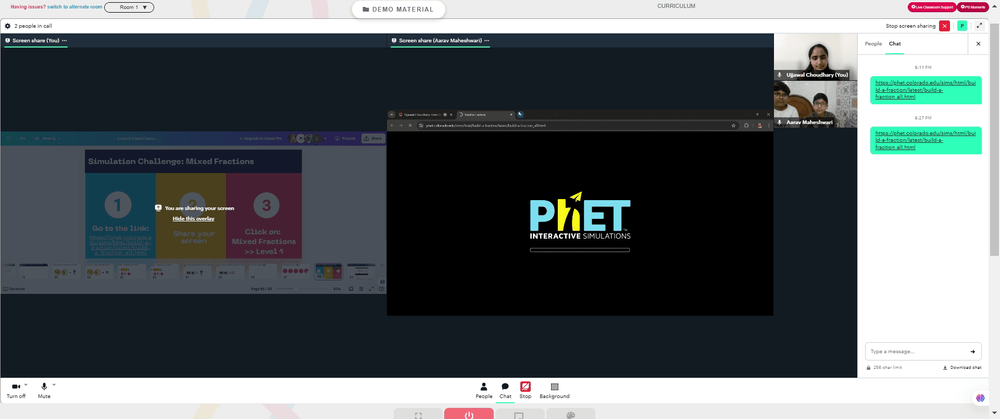Viewport: 1000px width, 419px height.
Task: Click Present button in shared Canva window
Action: click(x=346, y=138)
